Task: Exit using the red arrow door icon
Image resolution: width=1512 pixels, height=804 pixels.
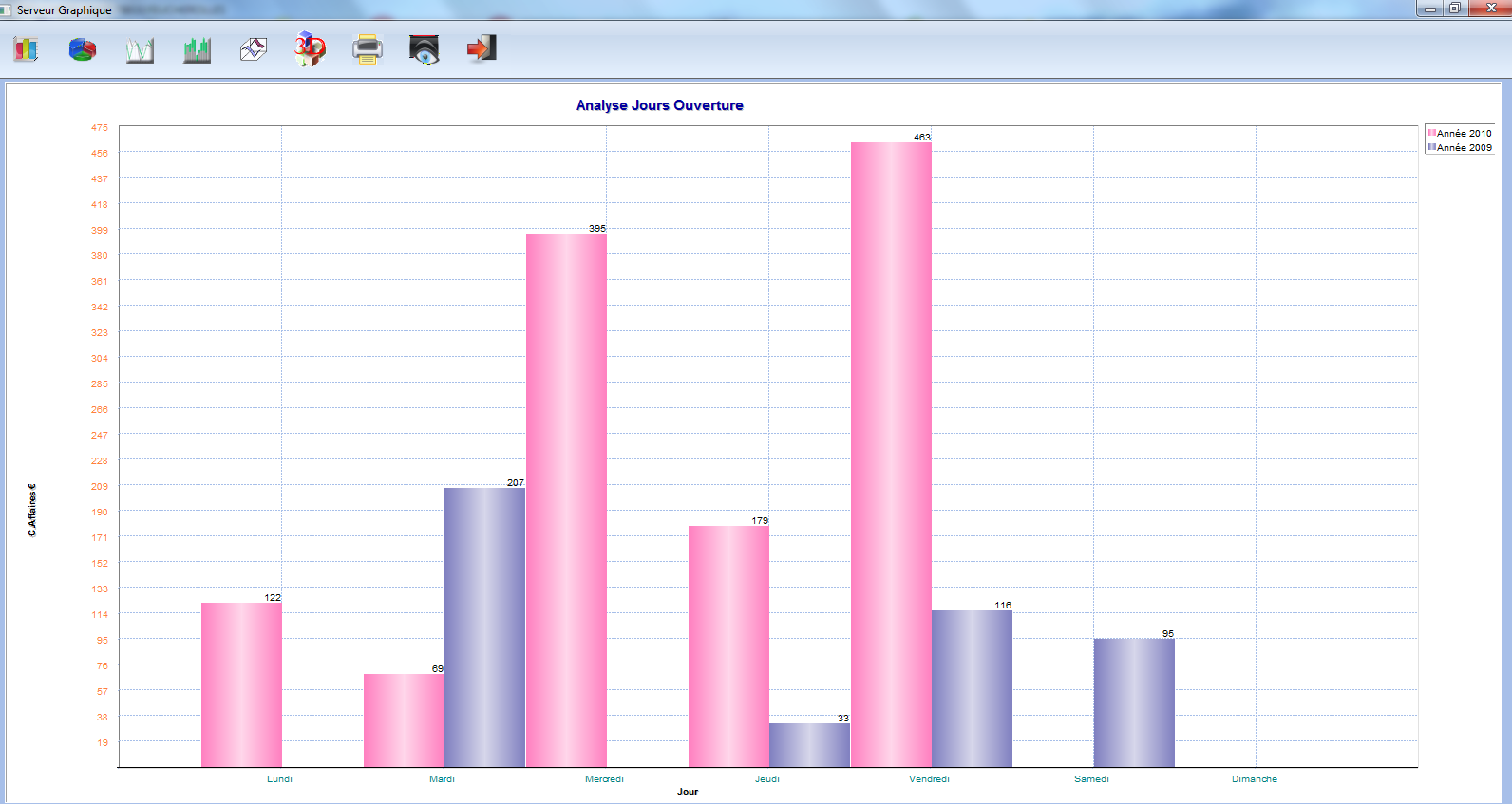Action: [x=482, y=49]
